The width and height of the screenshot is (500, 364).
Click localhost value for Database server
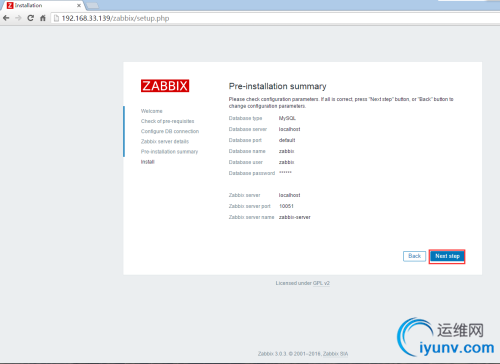tap(289, 129)
